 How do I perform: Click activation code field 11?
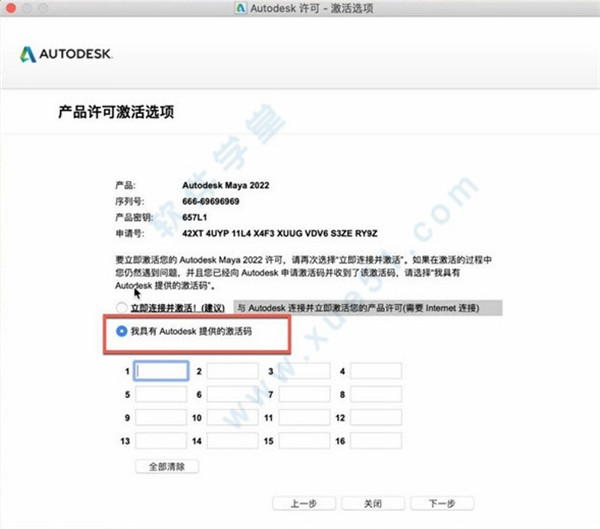coord(304,418)
